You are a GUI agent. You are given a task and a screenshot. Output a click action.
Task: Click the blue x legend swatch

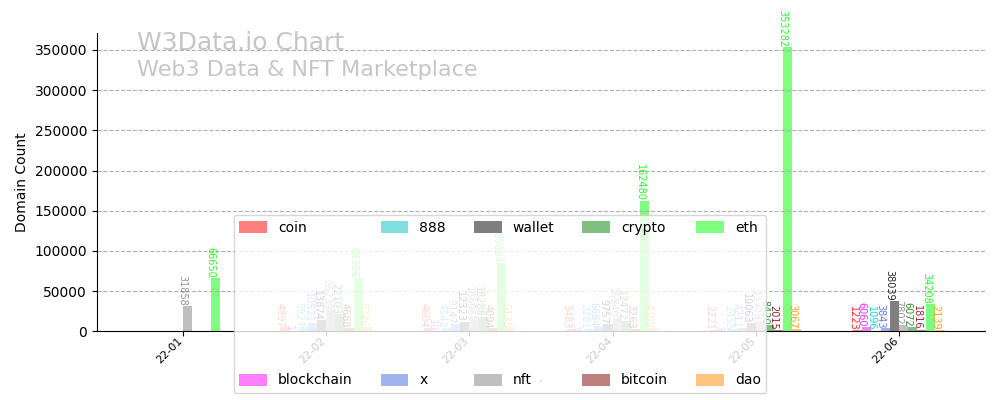(395, 380)
